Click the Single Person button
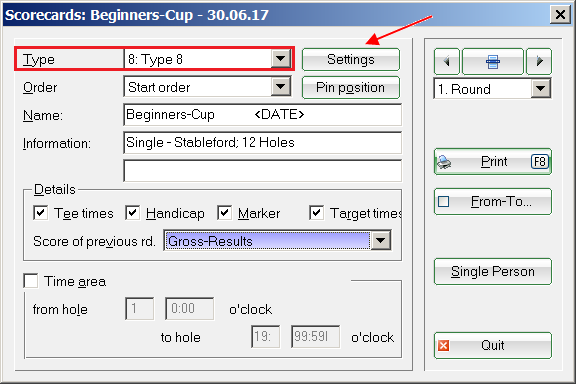 pyautogui.click(x=493, y=272)
